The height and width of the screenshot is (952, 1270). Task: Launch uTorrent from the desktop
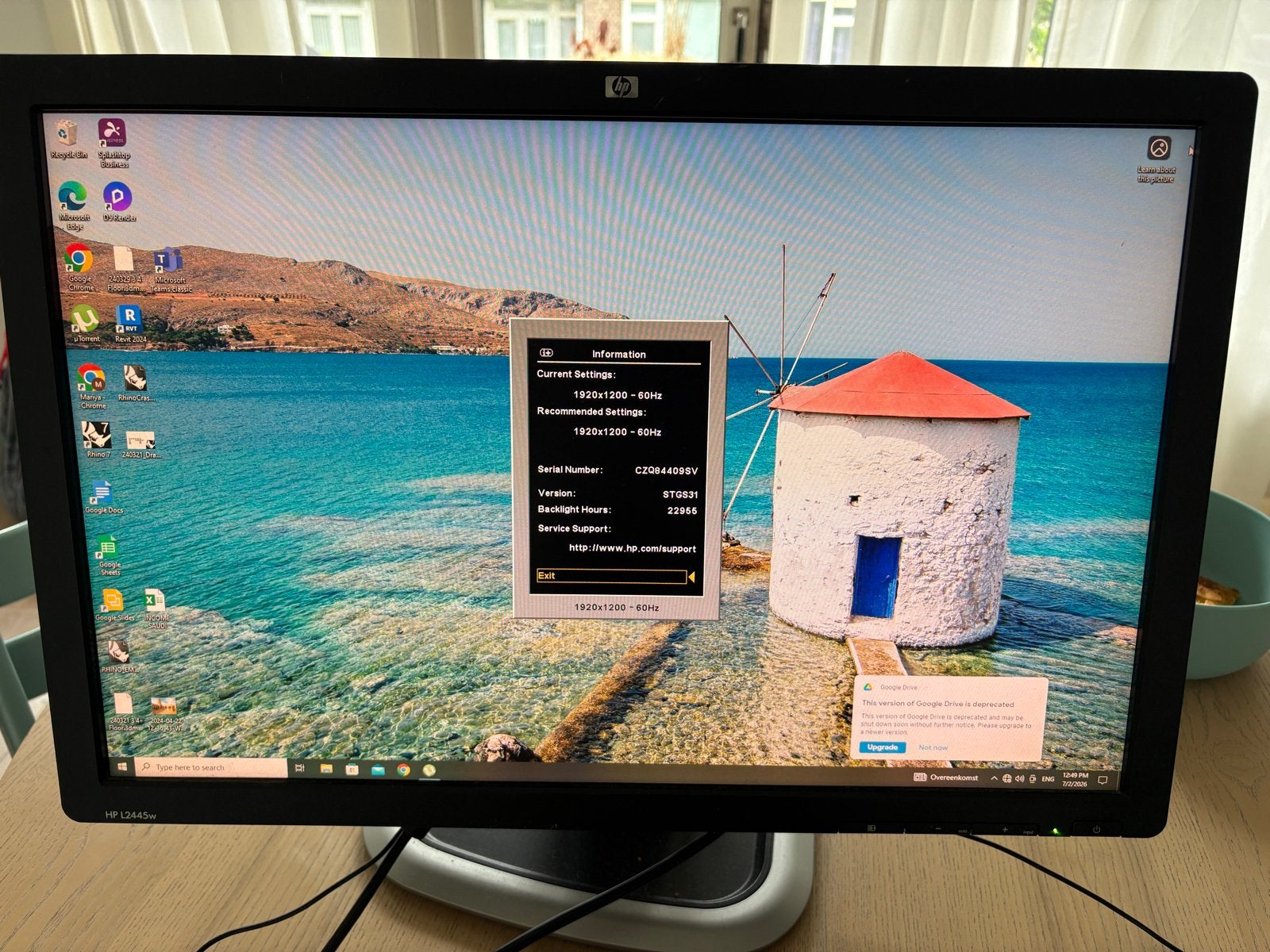point(85,324)
